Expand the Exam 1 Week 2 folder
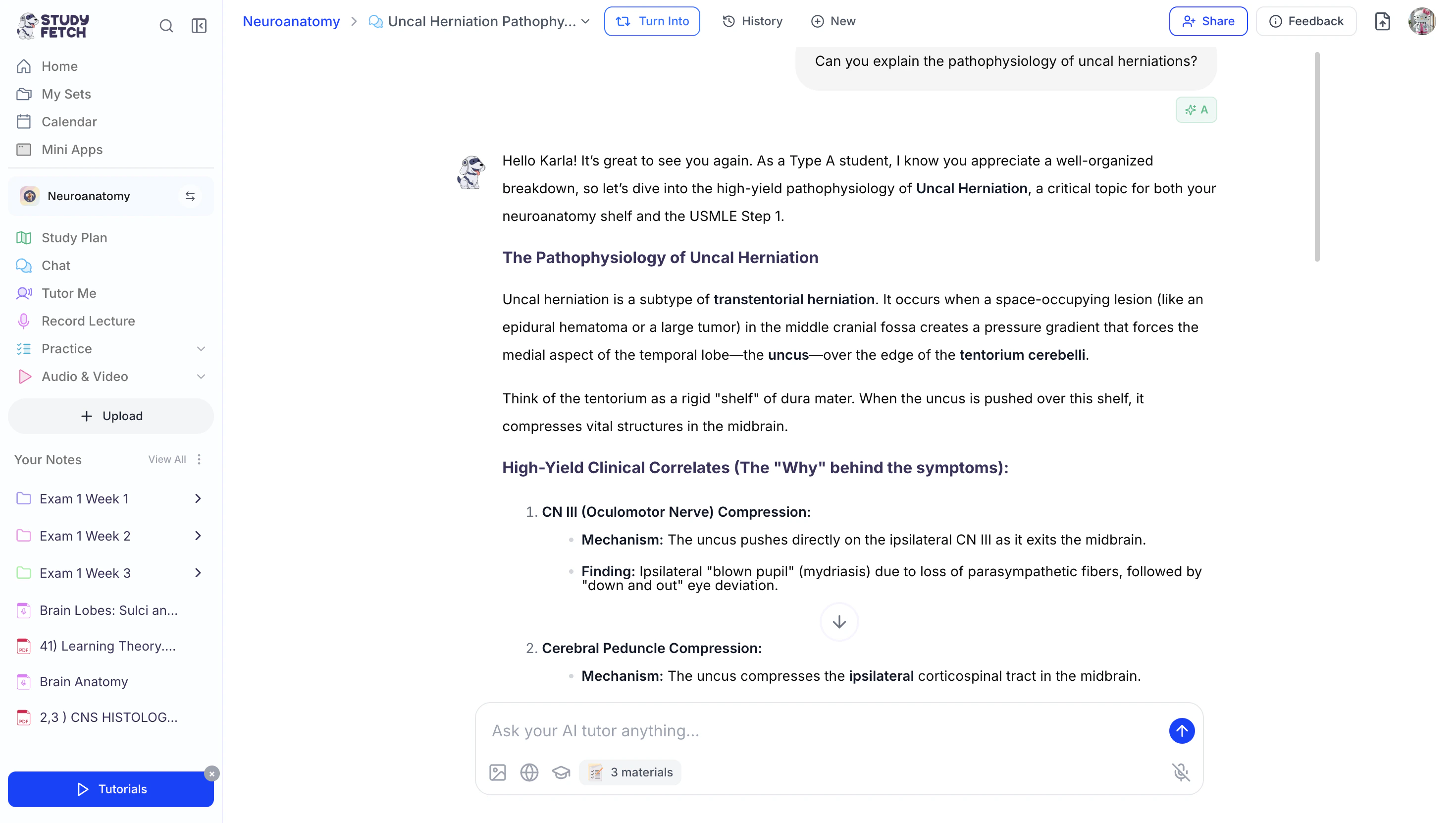Image resolution: width=1456 pixels, height=823 pixels. click(x=198, y=536)
